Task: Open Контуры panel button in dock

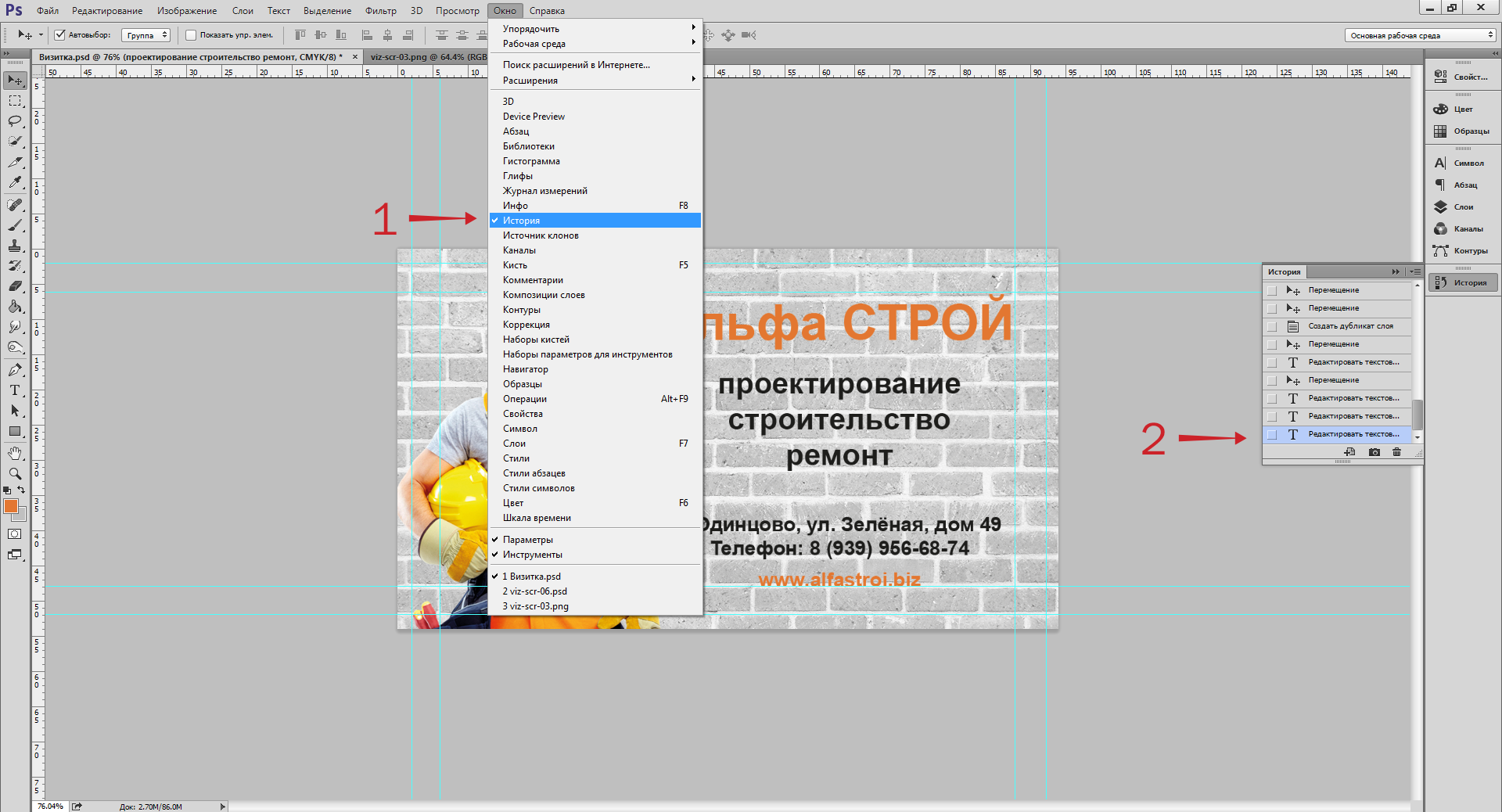Action: pyautogui.click(x=1463, y=250)
